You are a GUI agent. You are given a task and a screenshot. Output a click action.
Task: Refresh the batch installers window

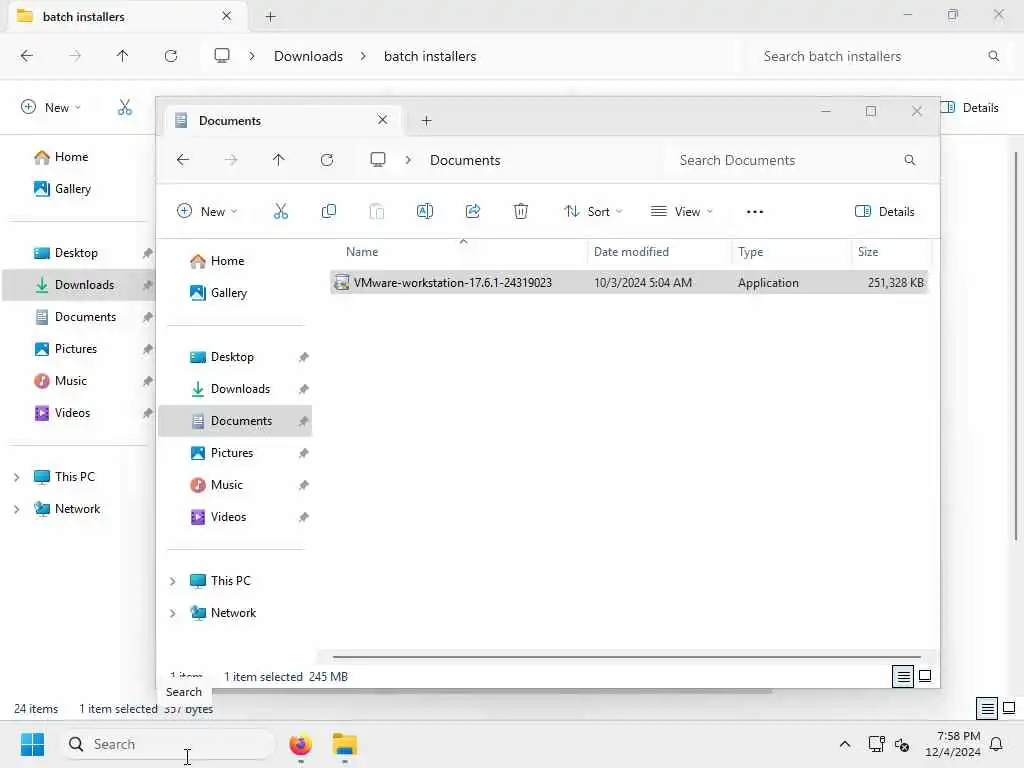[170, 56]
